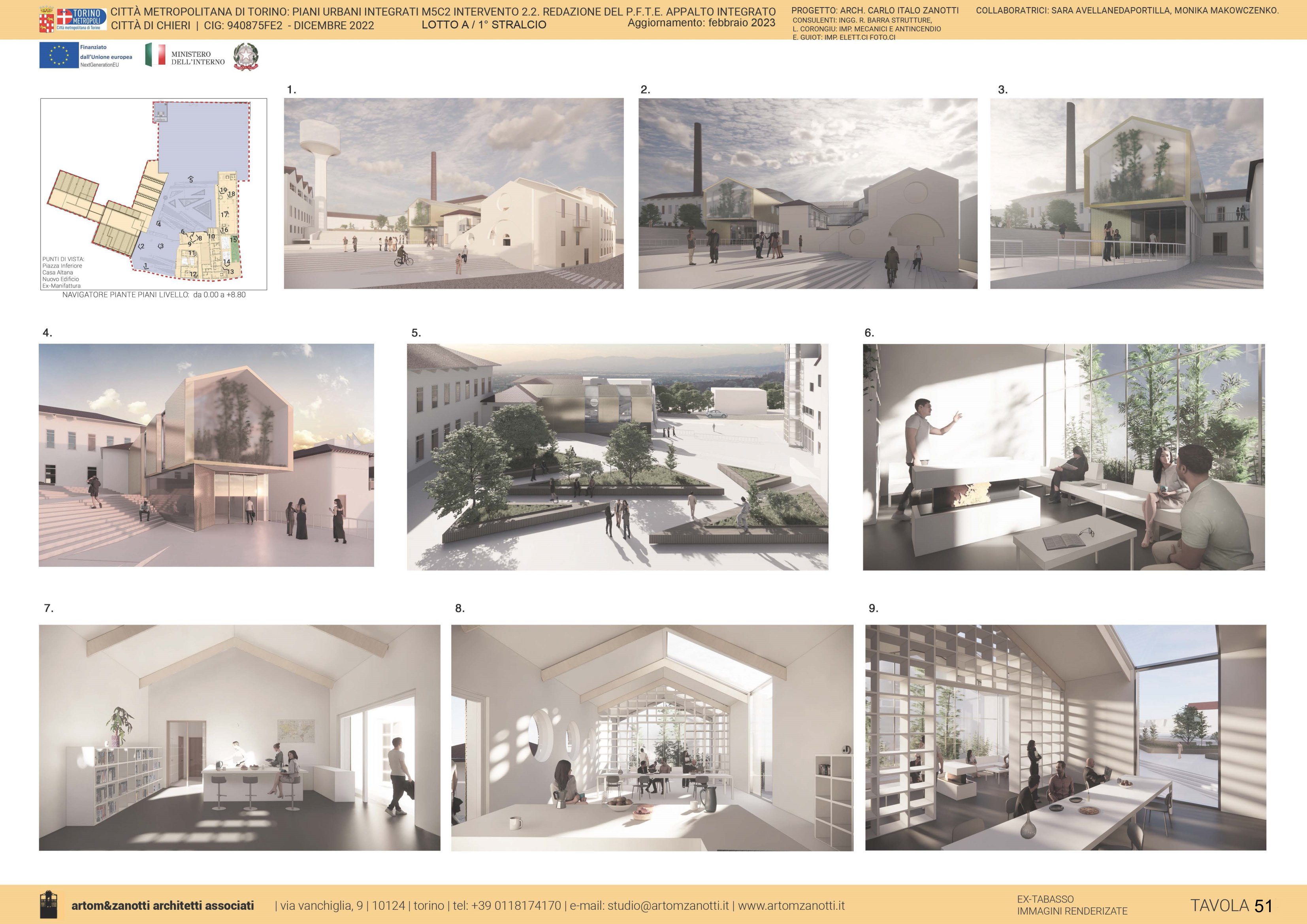Open render 1 with the water tower

tap(454, 193)
